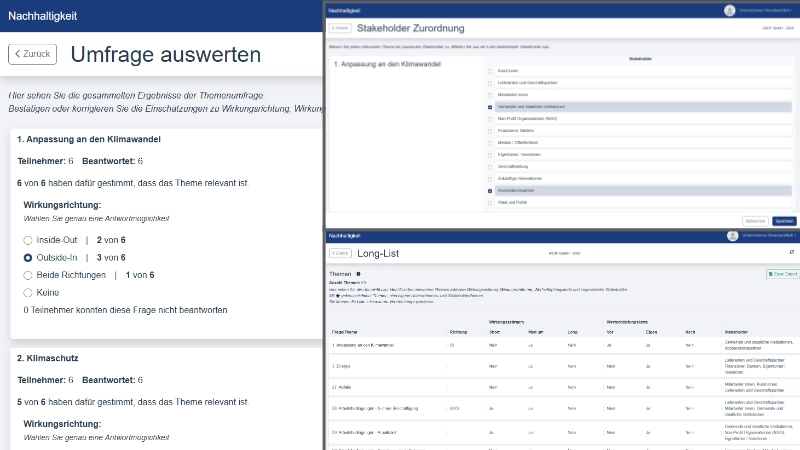This screenshot has width=800, height=450.
Task: Select the Outside-In radio option
Action: pos(28,257)
